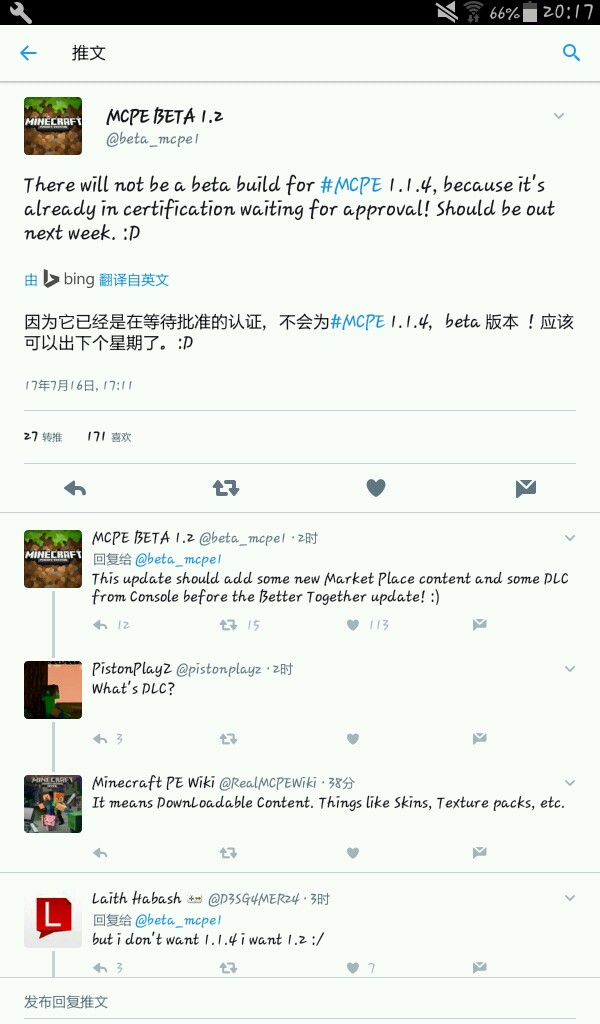Reply to the main MCPE BETA tweet
600x1024 pixels.
(75, 488)
